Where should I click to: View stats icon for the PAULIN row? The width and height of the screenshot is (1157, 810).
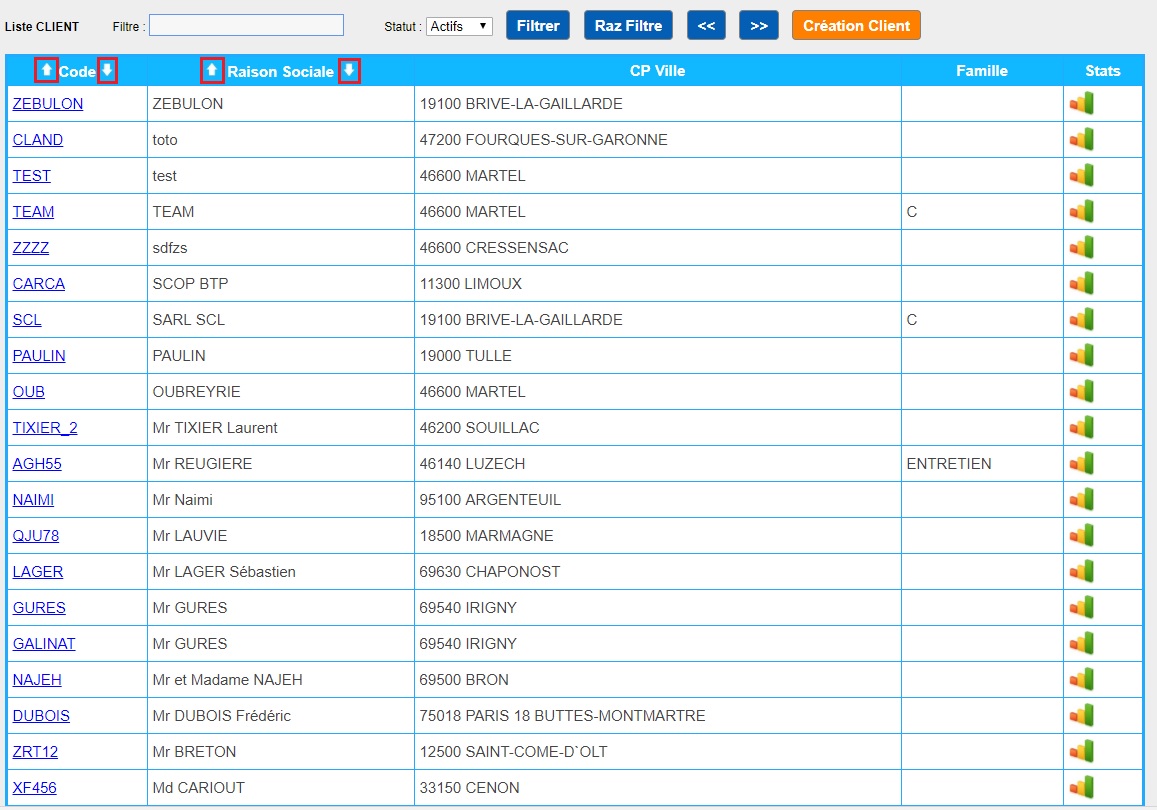[x=1081, y=356]
